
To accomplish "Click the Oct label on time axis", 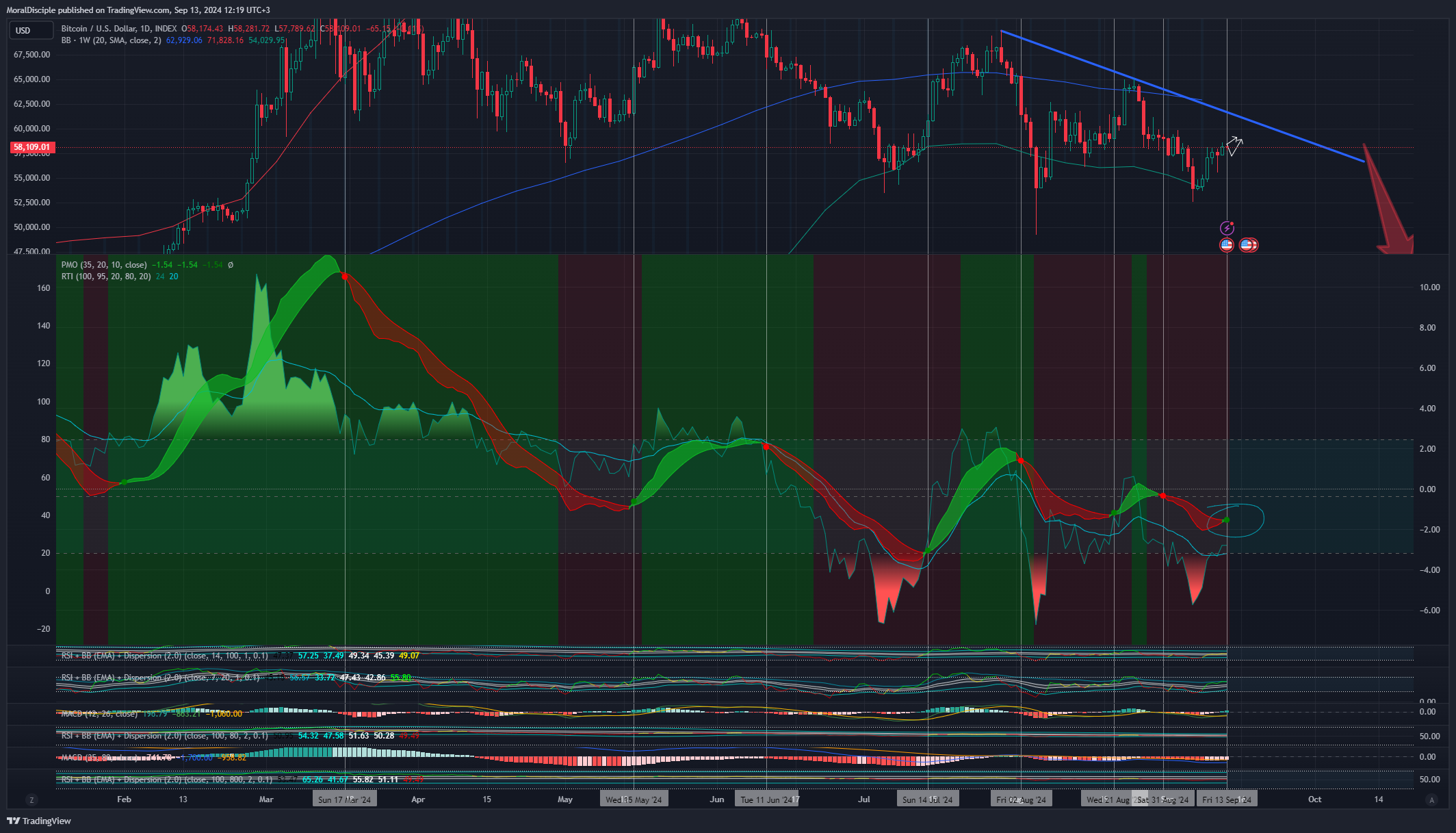I will pos(1314,799).
